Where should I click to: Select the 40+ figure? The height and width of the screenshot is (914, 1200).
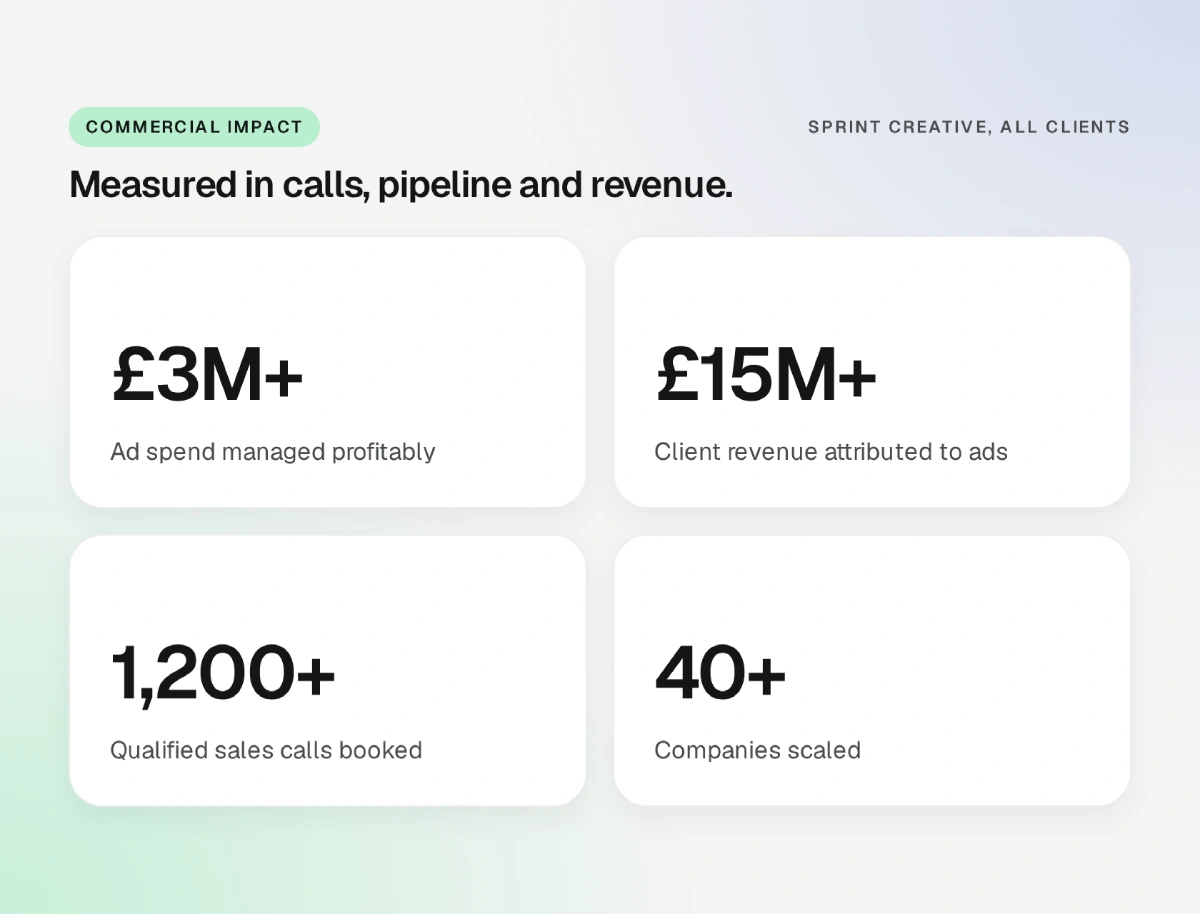tap(721, 672)
